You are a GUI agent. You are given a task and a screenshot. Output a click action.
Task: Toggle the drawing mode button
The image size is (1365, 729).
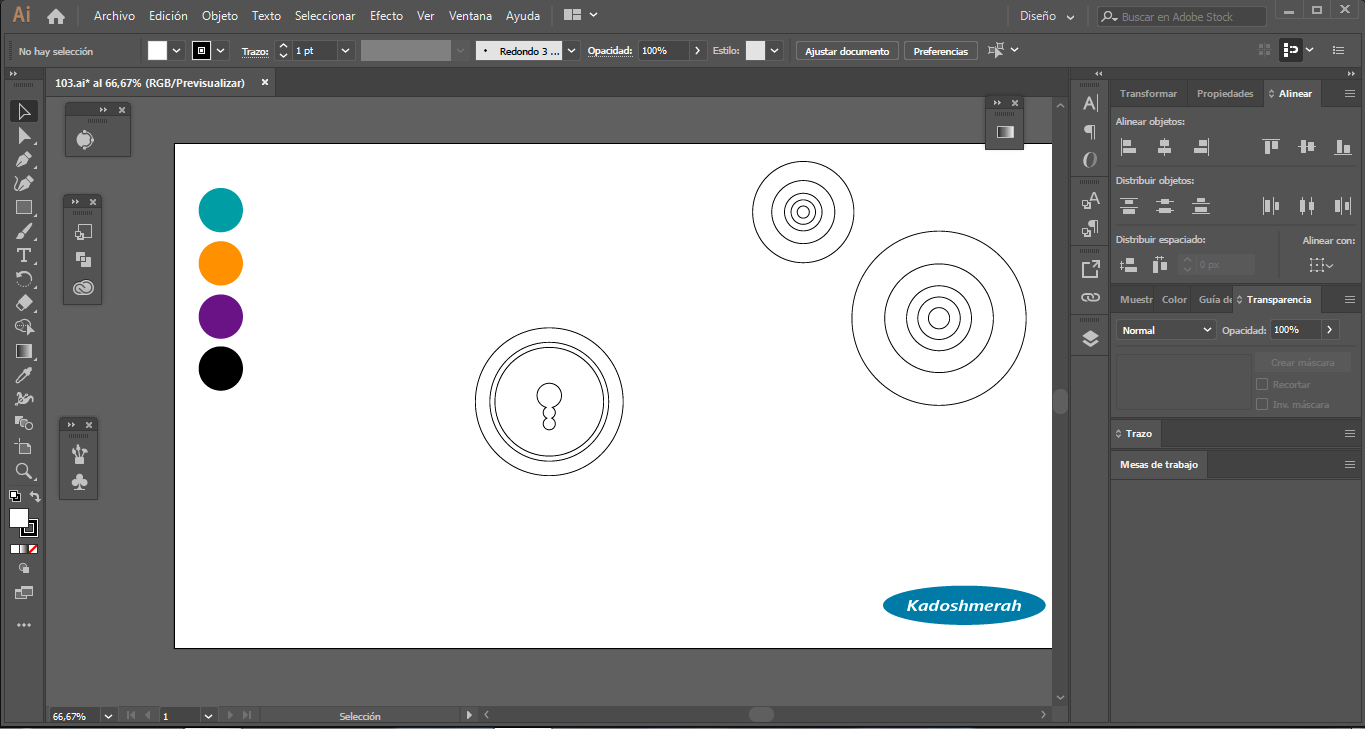(24, 569)
